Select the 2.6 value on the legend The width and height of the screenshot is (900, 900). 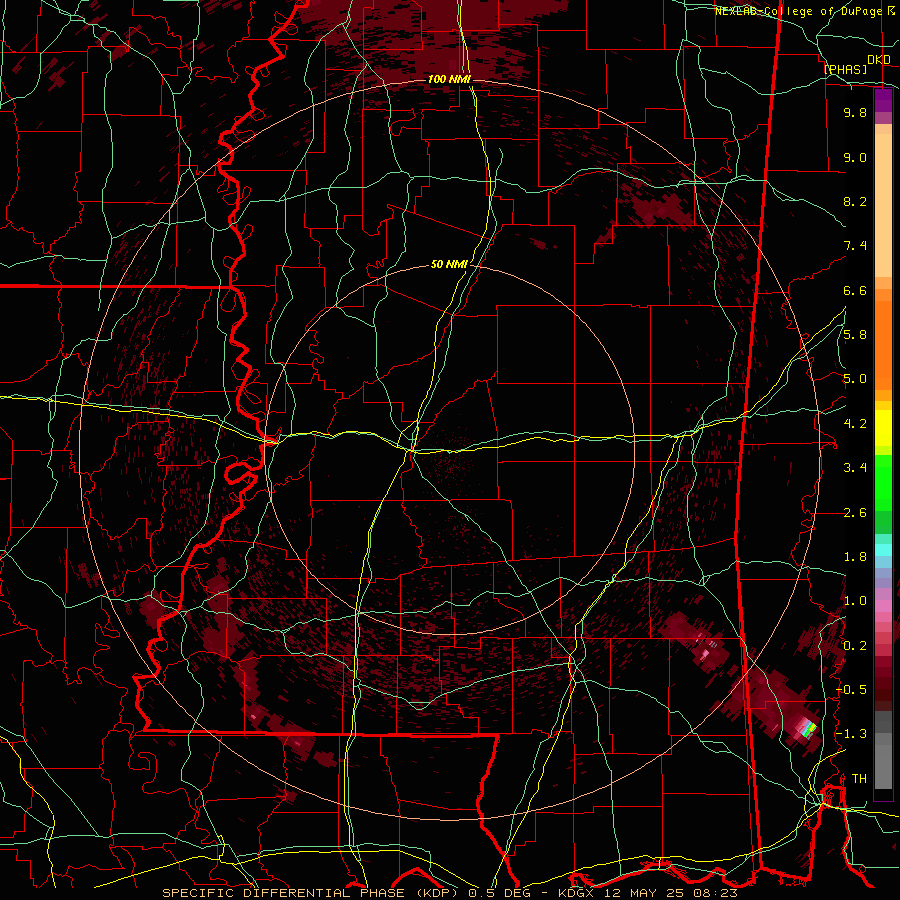click(x=855, y=513)
